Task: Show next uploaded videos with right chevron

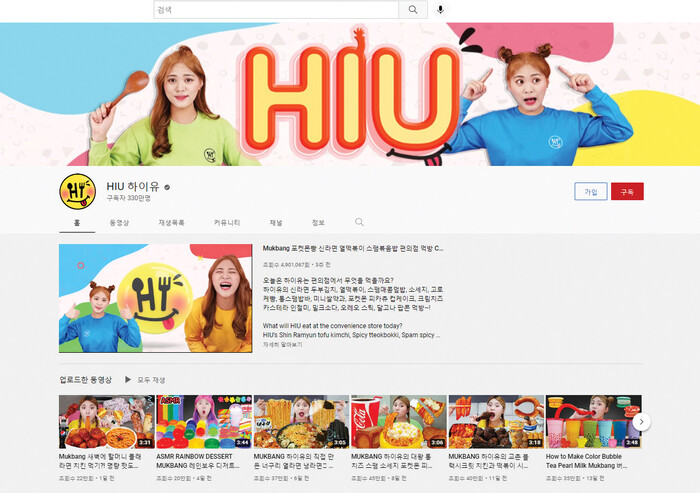Action: click(x=642, y=422)
